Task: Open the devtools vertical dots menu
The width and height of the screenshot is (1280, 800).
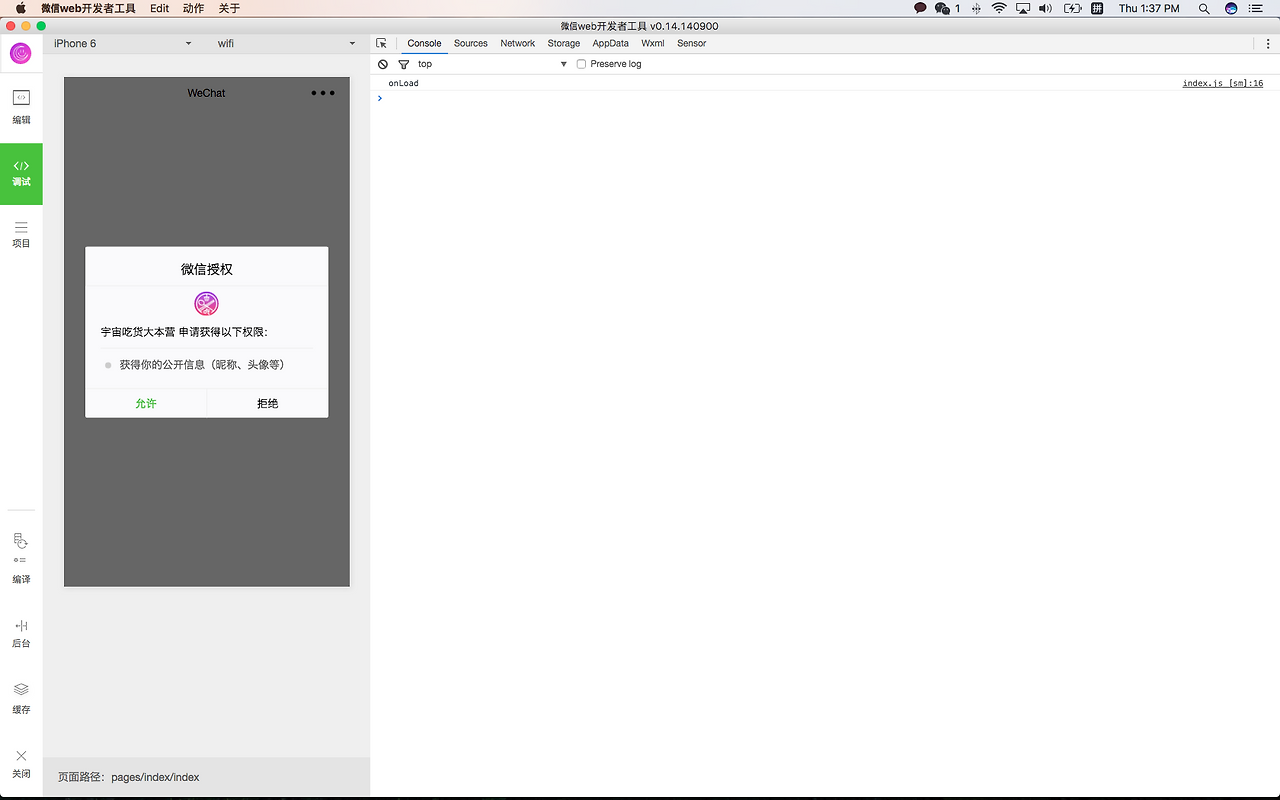Action: (x=1268, y=43)
